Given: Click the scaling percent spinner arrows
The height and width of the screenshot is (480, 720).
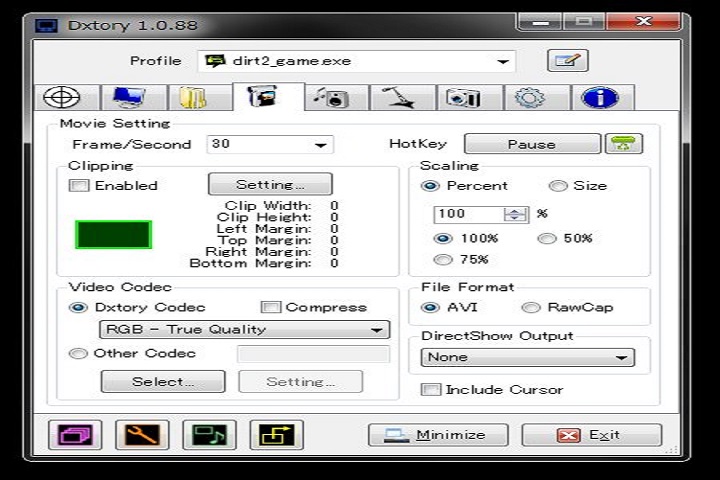Looking at the screenshot, I should (x=515, y=214).
